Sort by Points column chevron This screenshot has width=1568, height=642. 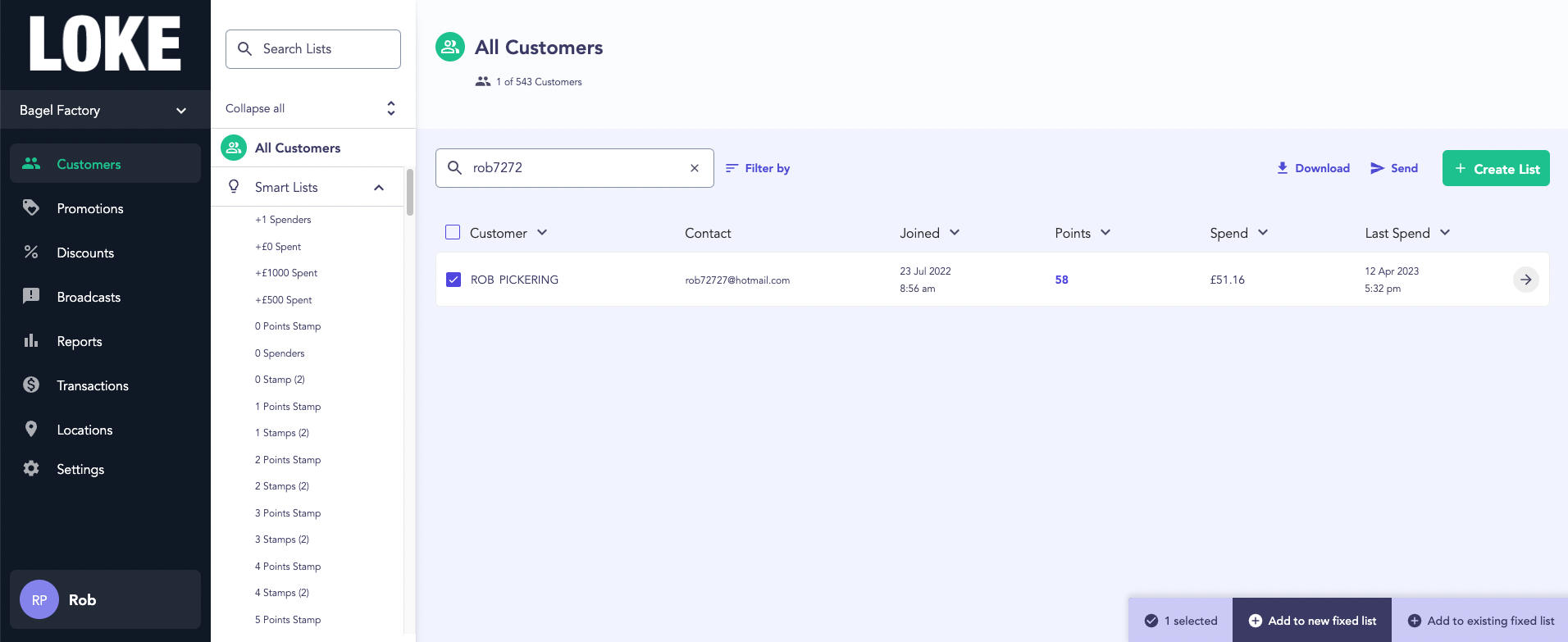pyautogui.click(x=1105, y=232)
